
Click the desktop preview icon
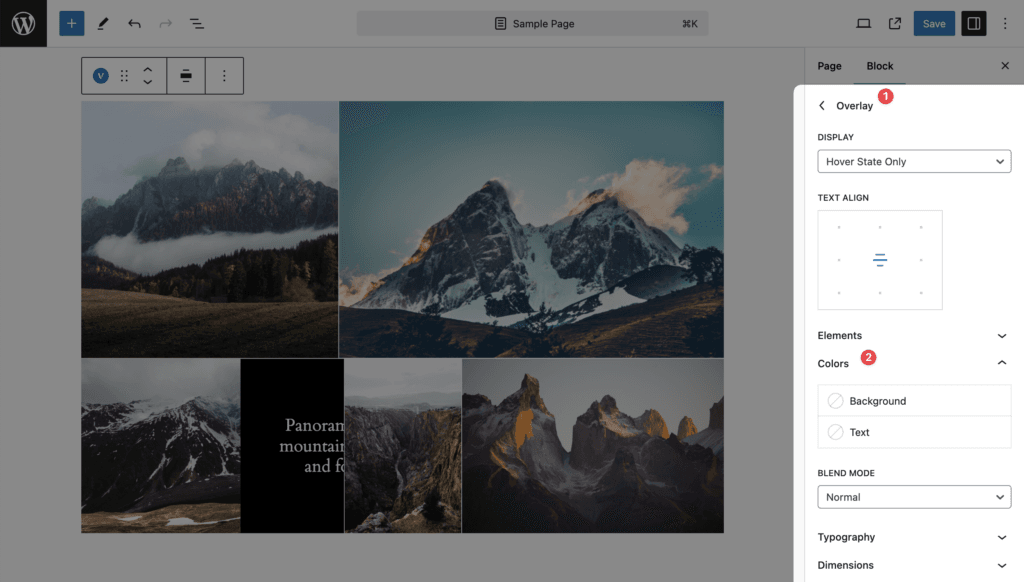pos(864,23)
